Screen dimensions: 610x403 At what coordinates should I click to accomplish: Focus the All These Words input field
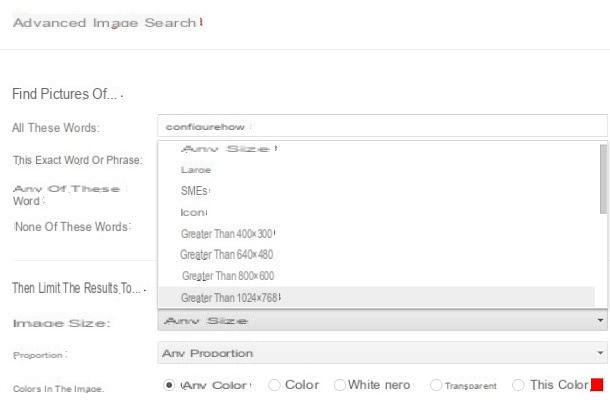pyautogui.click(x=382, y=126)
